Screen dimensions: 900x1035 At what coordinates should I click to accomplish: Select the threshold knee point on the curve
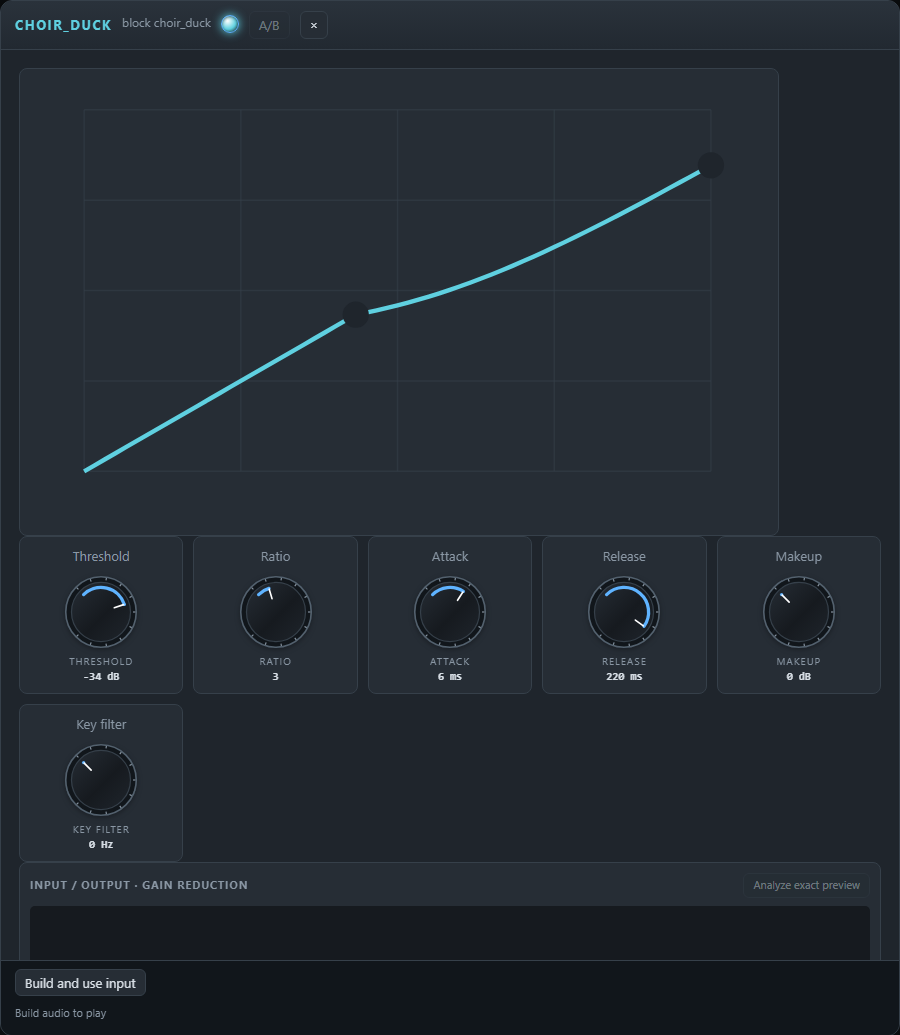[355, 315]
